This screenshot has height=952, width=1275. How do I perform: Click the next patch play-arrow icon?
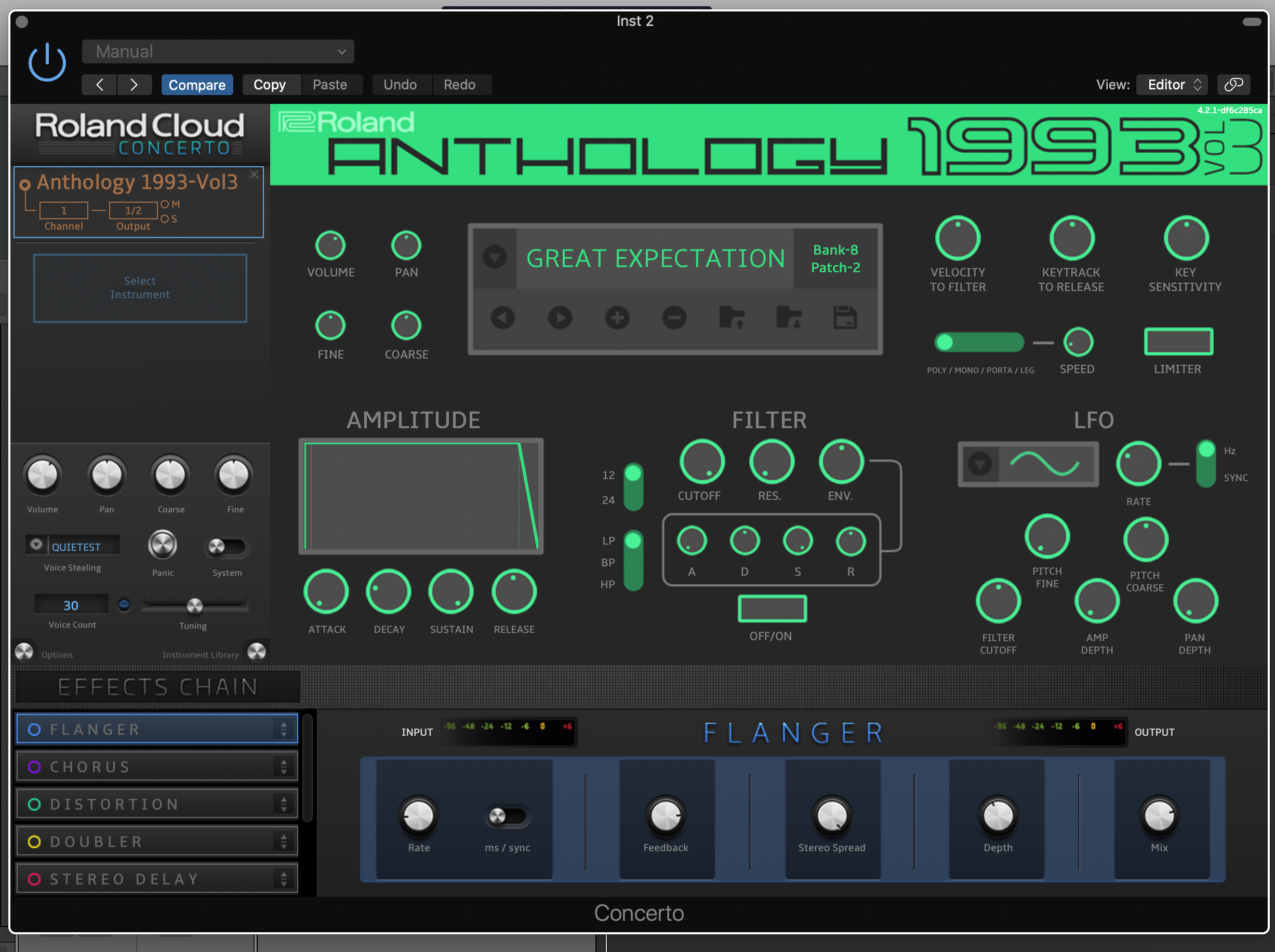pyautogui.click(x=560, y=318)
